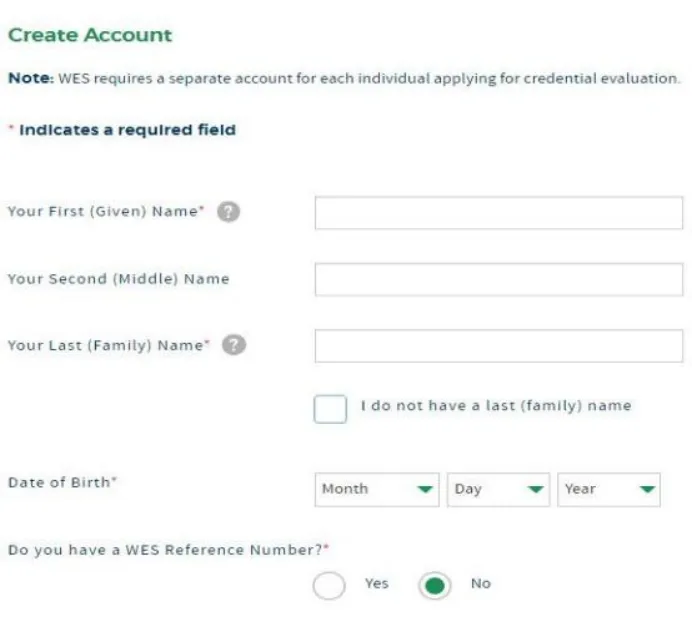
Task: Open help icon beside First (Given) Name
Action: pos(228,212)
